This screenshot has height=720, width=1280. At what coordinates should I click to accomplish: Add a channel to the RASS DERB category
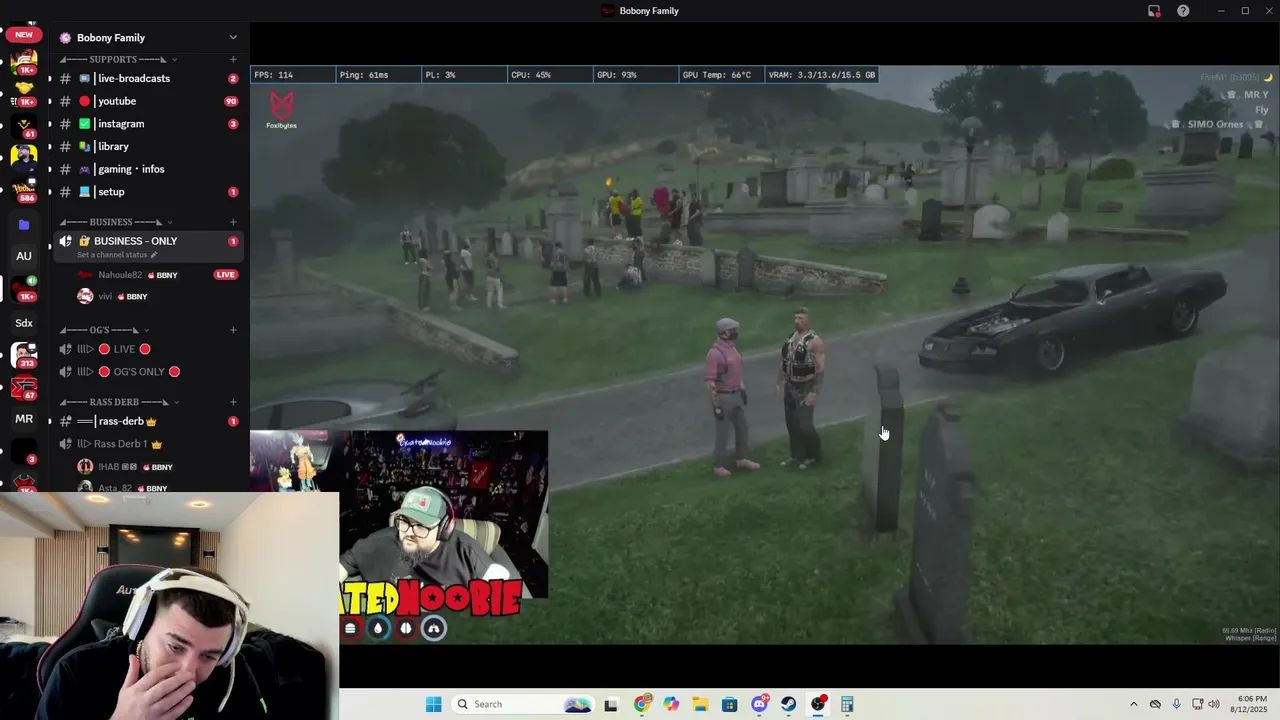(233, 402)
